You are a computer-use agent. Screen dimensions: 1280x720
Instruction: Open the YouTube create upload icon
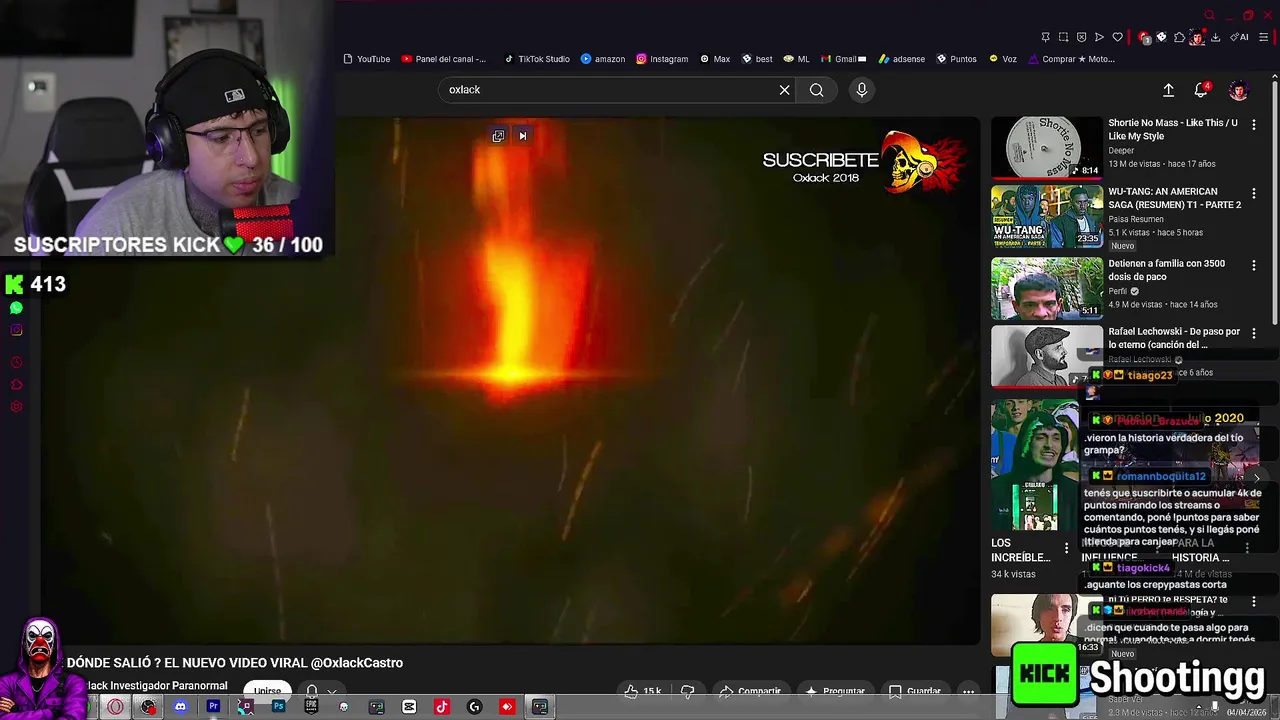coord(1168,90)
